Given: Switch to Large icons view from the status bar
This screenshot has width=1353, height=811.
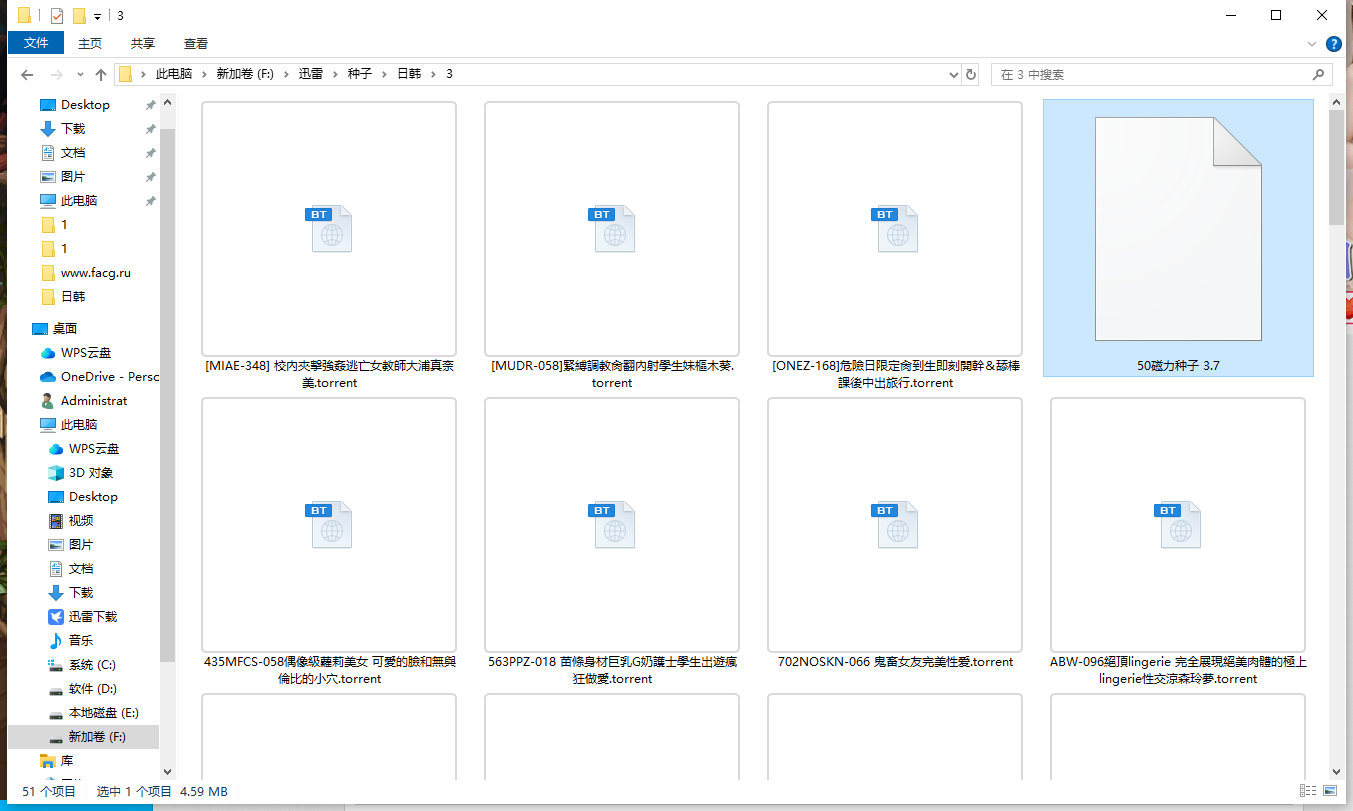Looking at the screenshot, I should click(1329, 791).
